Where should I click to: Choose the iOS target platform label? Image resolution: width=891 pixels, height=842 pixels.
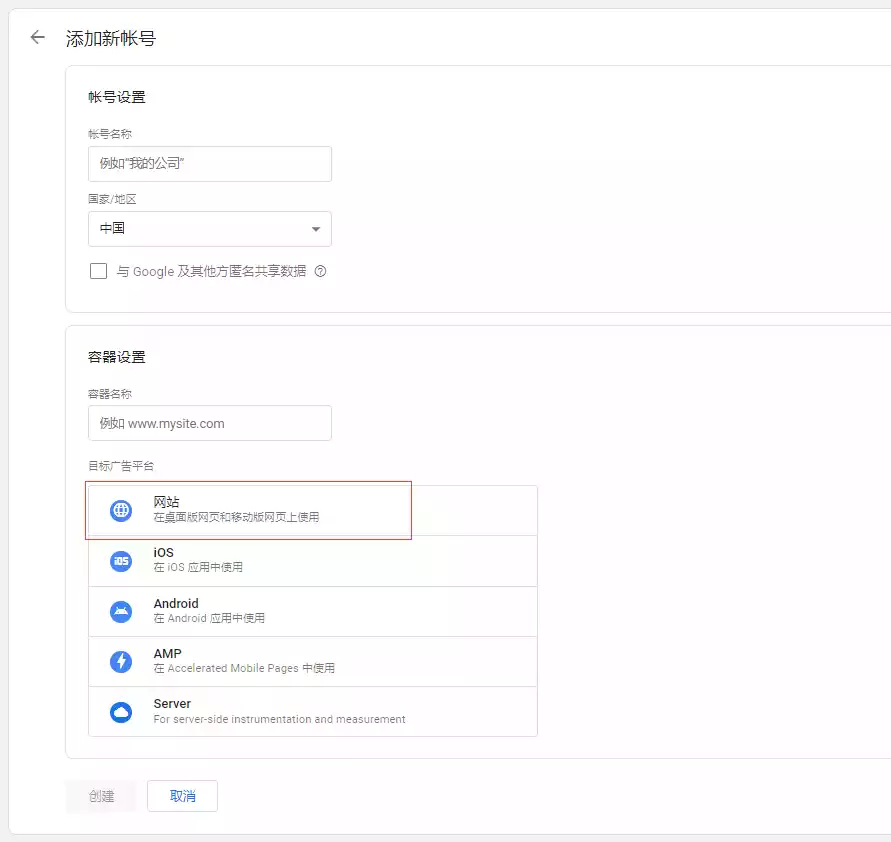click(164, 552)
